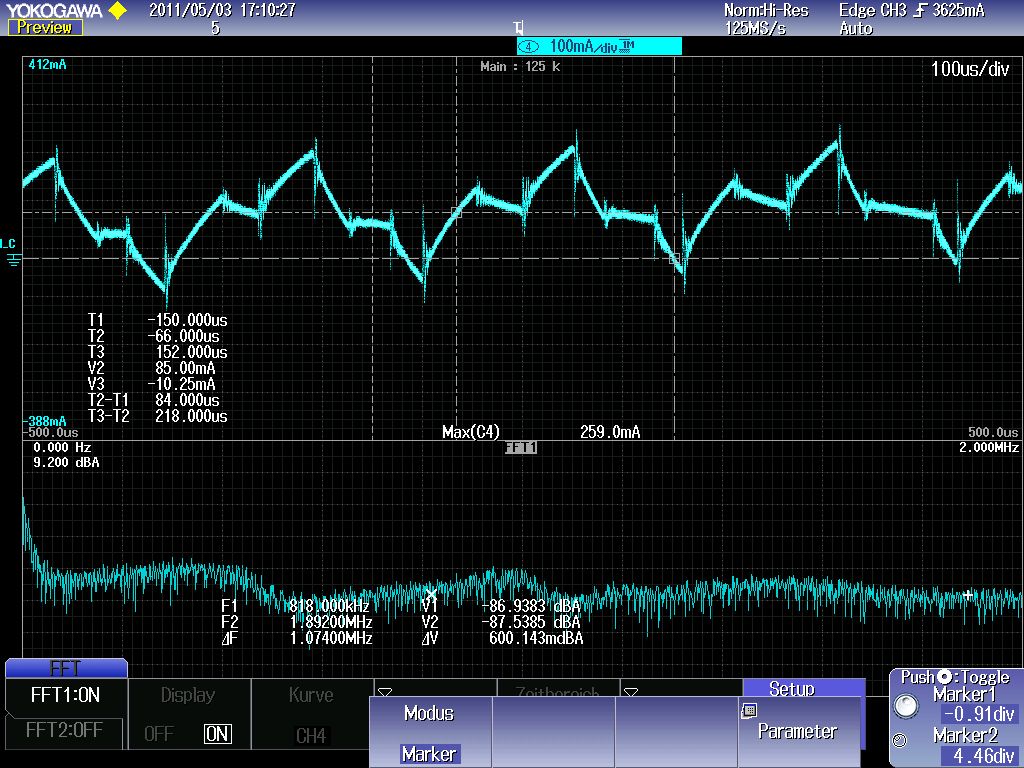Click the Zeitbereich soft key
The height and width of the screenshot is (768, 1024).
557,690
